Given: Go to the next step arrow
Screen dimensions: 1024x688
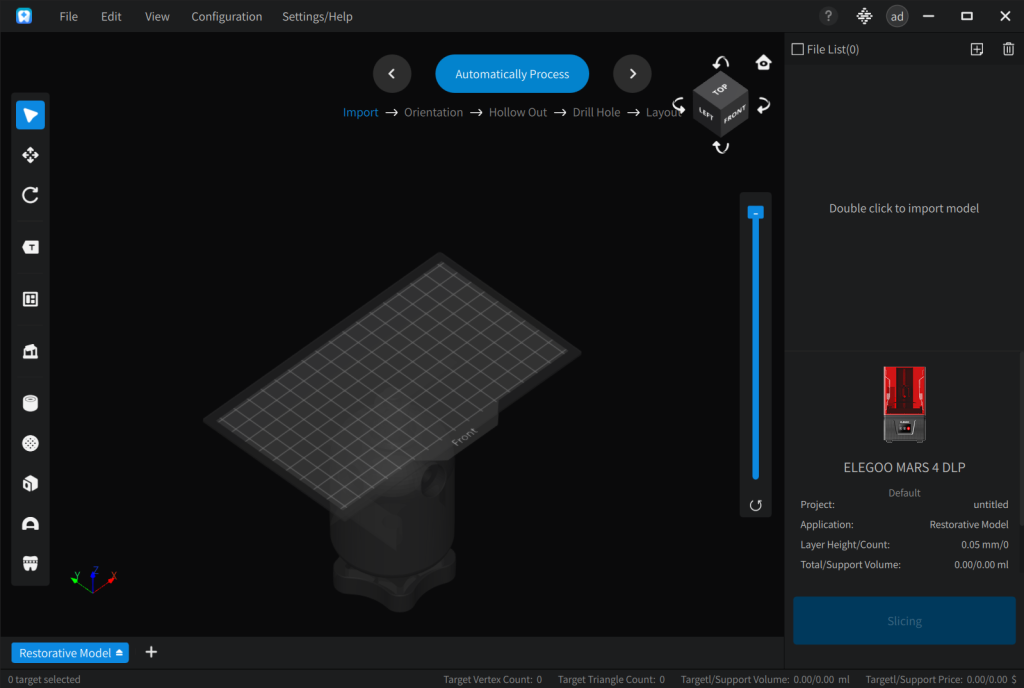Looking at the screenshot, I should coord(632,74).
